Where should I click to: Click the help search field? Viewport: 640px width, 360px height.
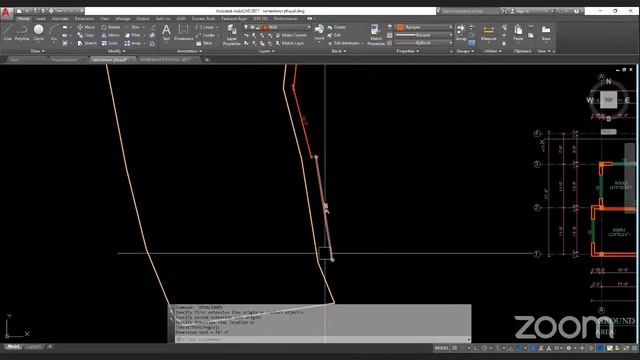click(x=469, y=11)
